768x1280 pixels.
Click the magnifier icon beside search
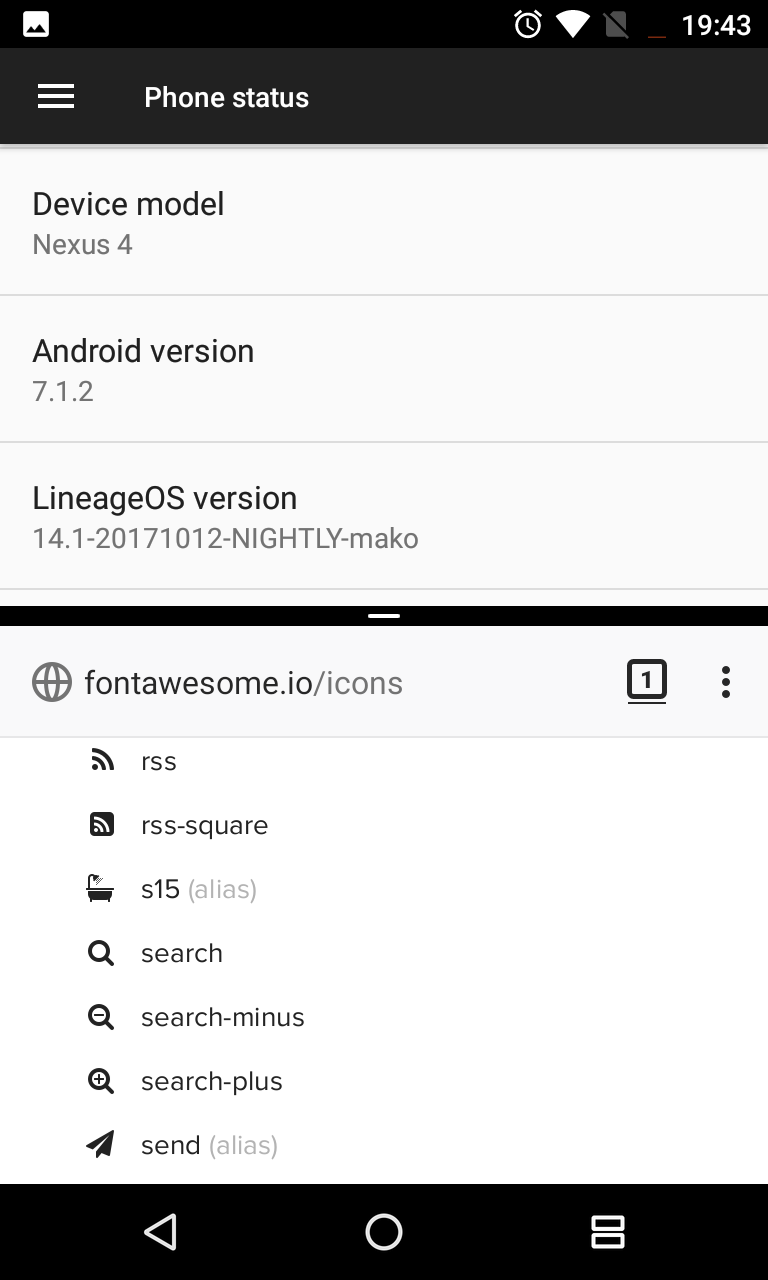click(101, 952)
